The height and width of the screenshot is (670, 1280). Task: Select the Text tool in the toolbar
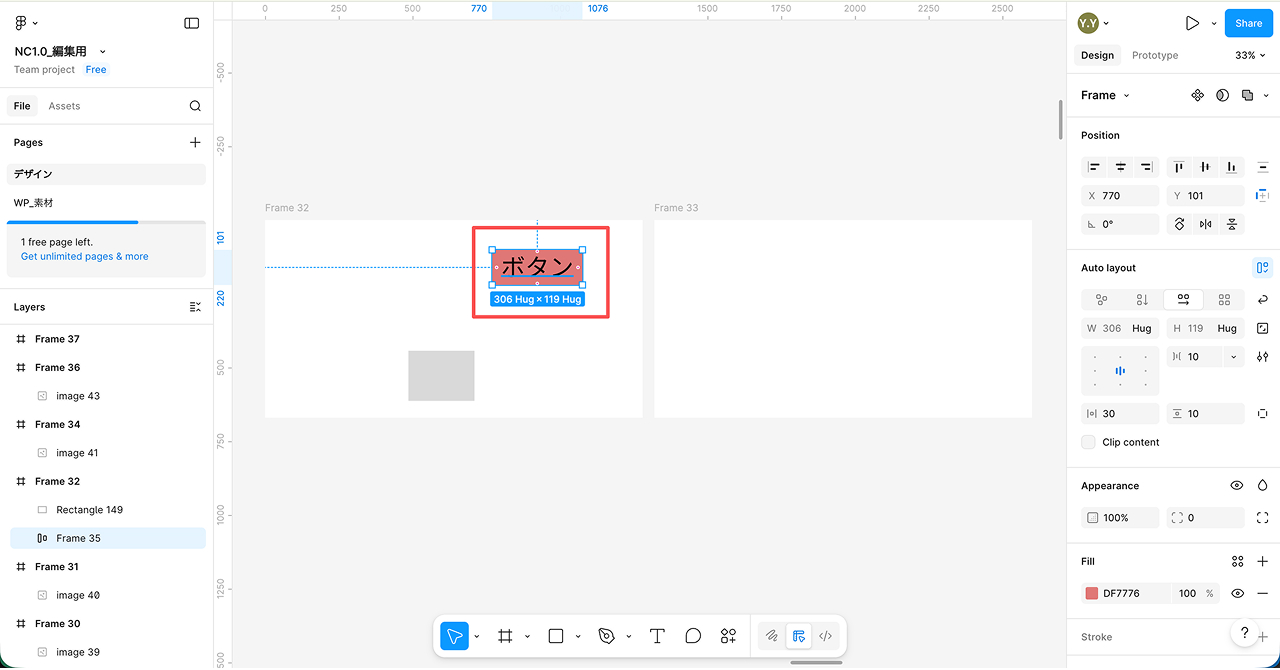657,636
